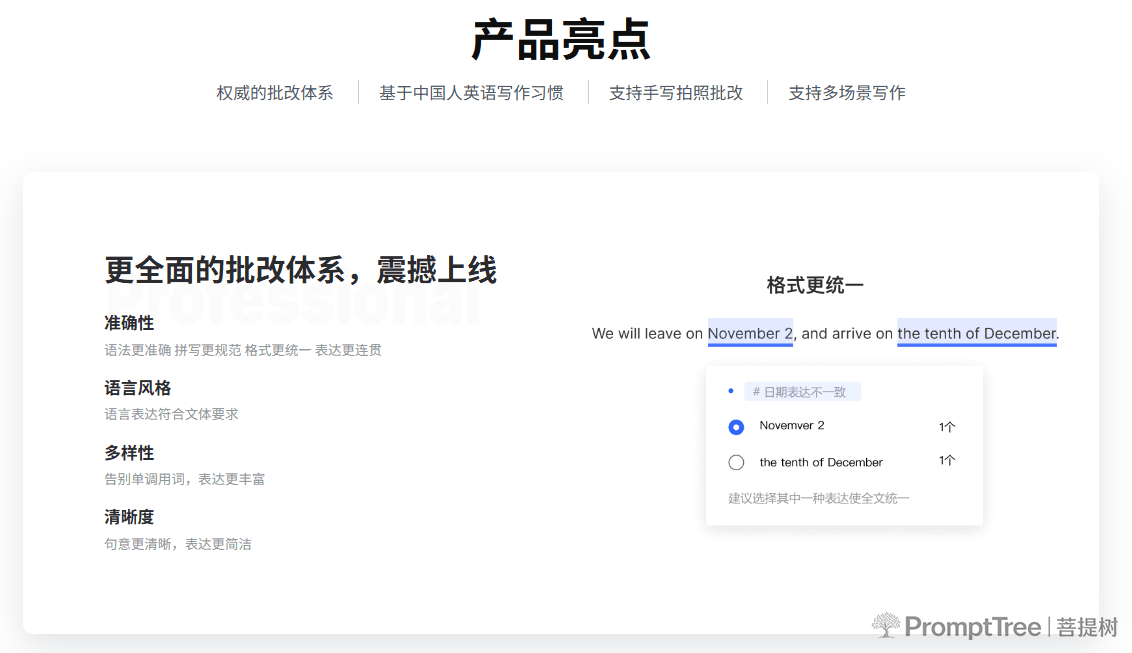Image resolution: width=1132 pixels, height=653 pixels.
Task: Click the 菩提树 brand text
Action: tap(1087, 627)
